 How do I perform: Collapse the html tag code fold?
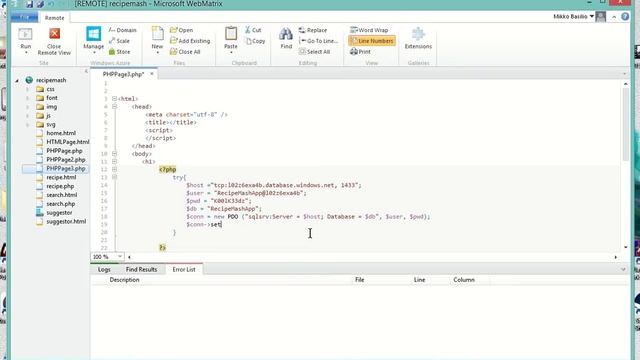115,99
